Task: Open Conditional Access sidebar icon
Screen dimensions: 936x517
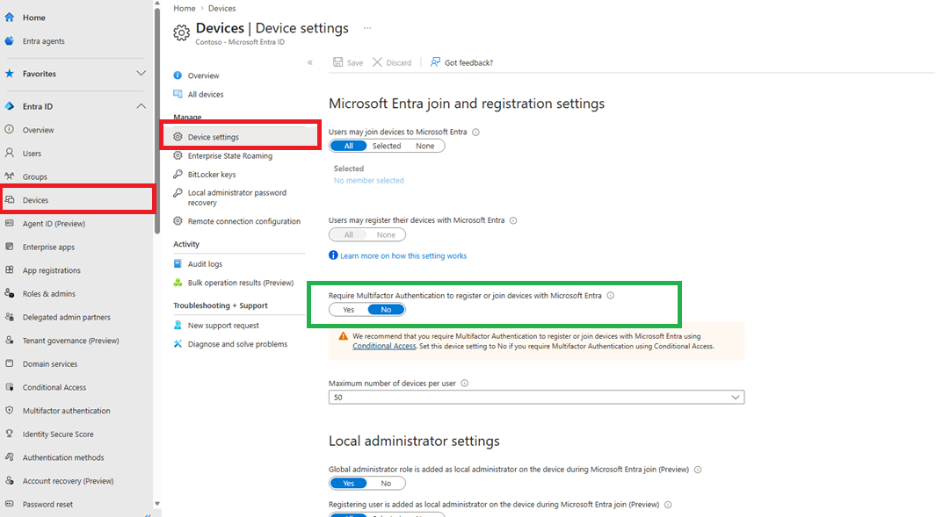Action: (9, 387)
